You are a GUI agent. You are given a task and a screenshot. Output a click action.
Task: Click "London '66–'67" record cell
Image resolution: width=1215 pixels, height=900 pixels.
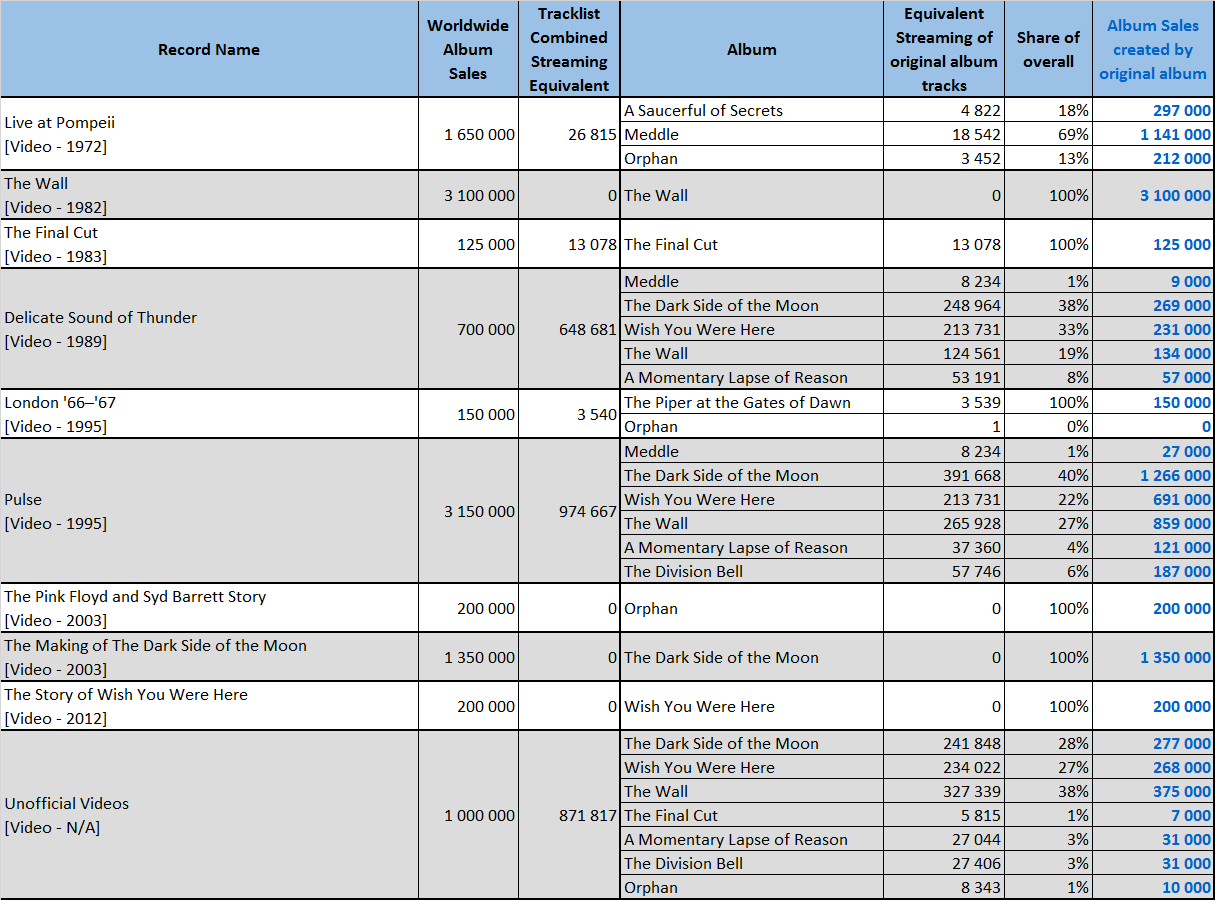point(209,414)
